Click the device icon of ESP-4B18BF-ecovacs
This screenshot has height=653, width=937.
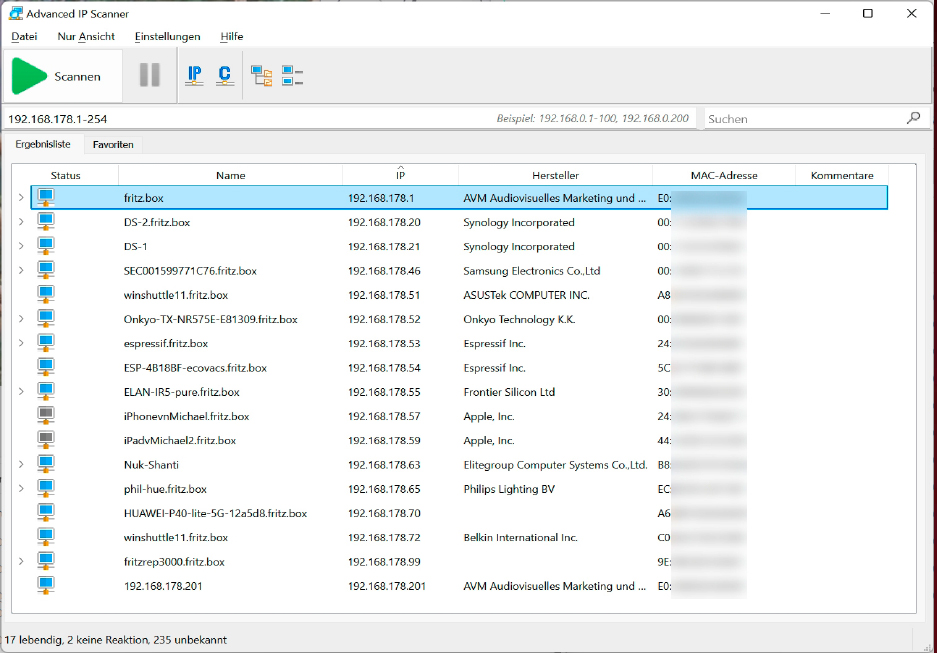(46, 367)
